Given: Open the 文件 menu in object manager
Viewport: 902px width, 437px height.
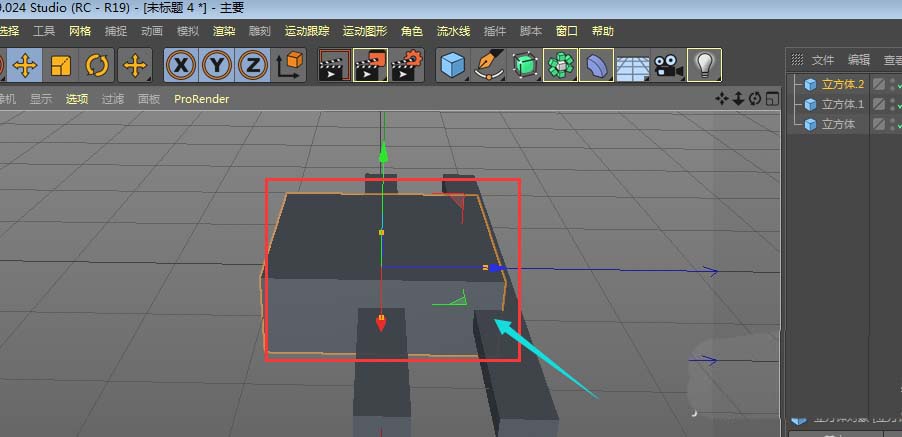Looking at the screenshot, I should pos(822,60).
